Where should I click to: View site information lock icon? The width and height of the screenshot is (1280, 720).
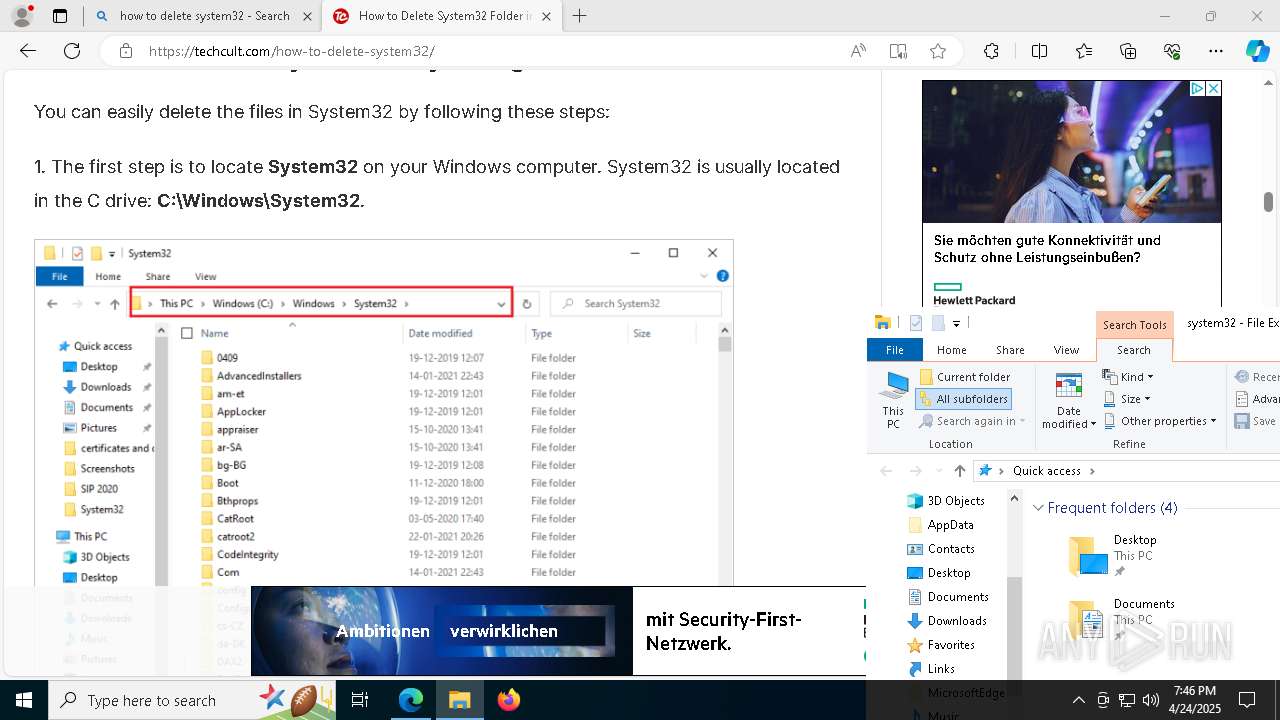tap(126, 51)
